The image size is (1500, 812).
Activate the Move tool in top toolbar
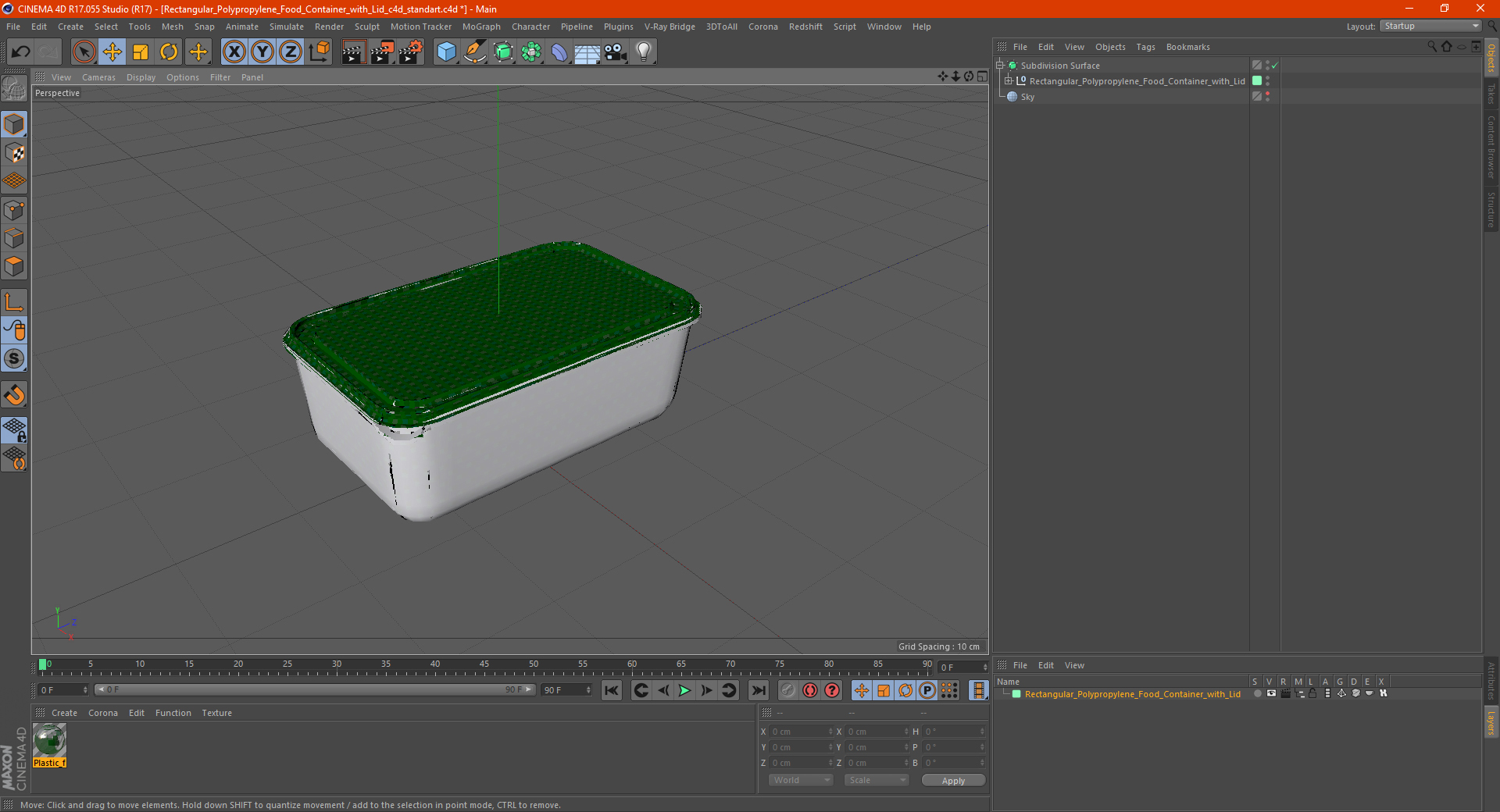tap(112, 52)
